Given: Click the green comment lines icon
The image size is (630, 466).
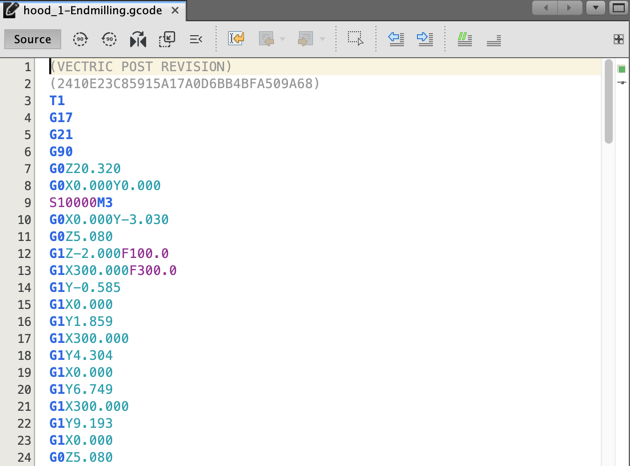Looking at the screenshot, I should (465, 39).
